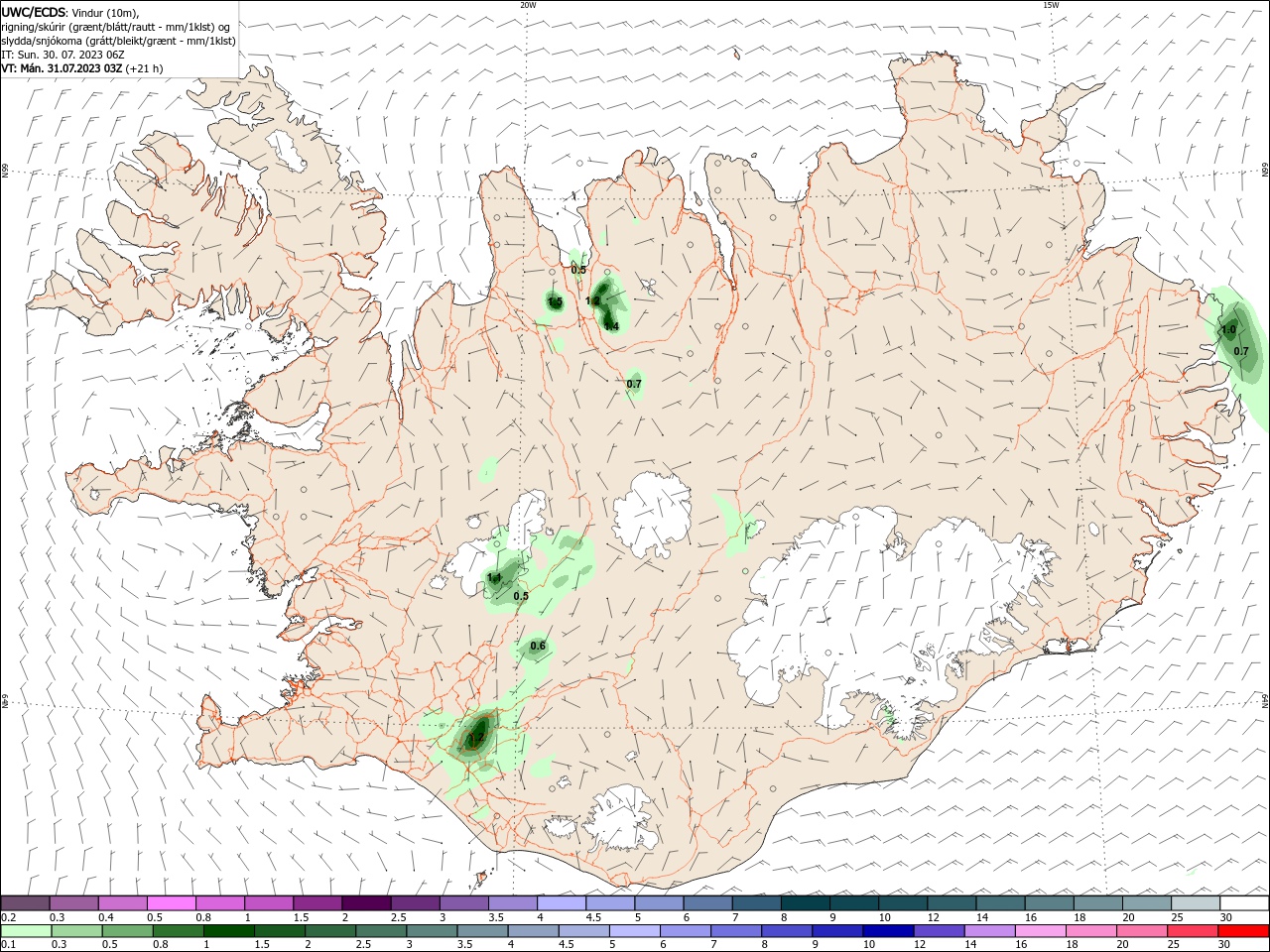Click the inland 0.7 precipitation value in the north
1270x952 pixels.
(634, 385)
